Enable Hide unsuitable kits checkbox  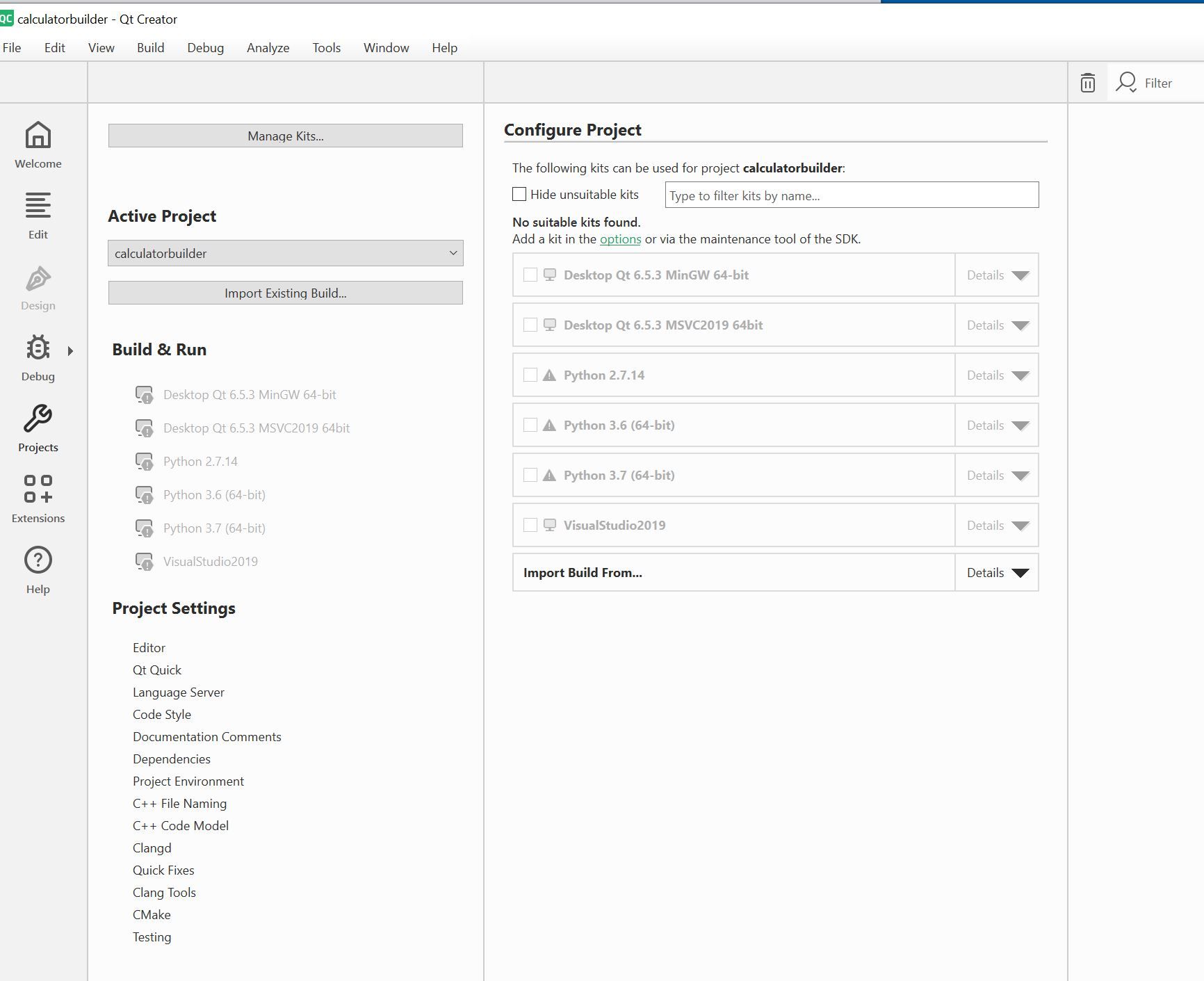click(x=519, y=195)
